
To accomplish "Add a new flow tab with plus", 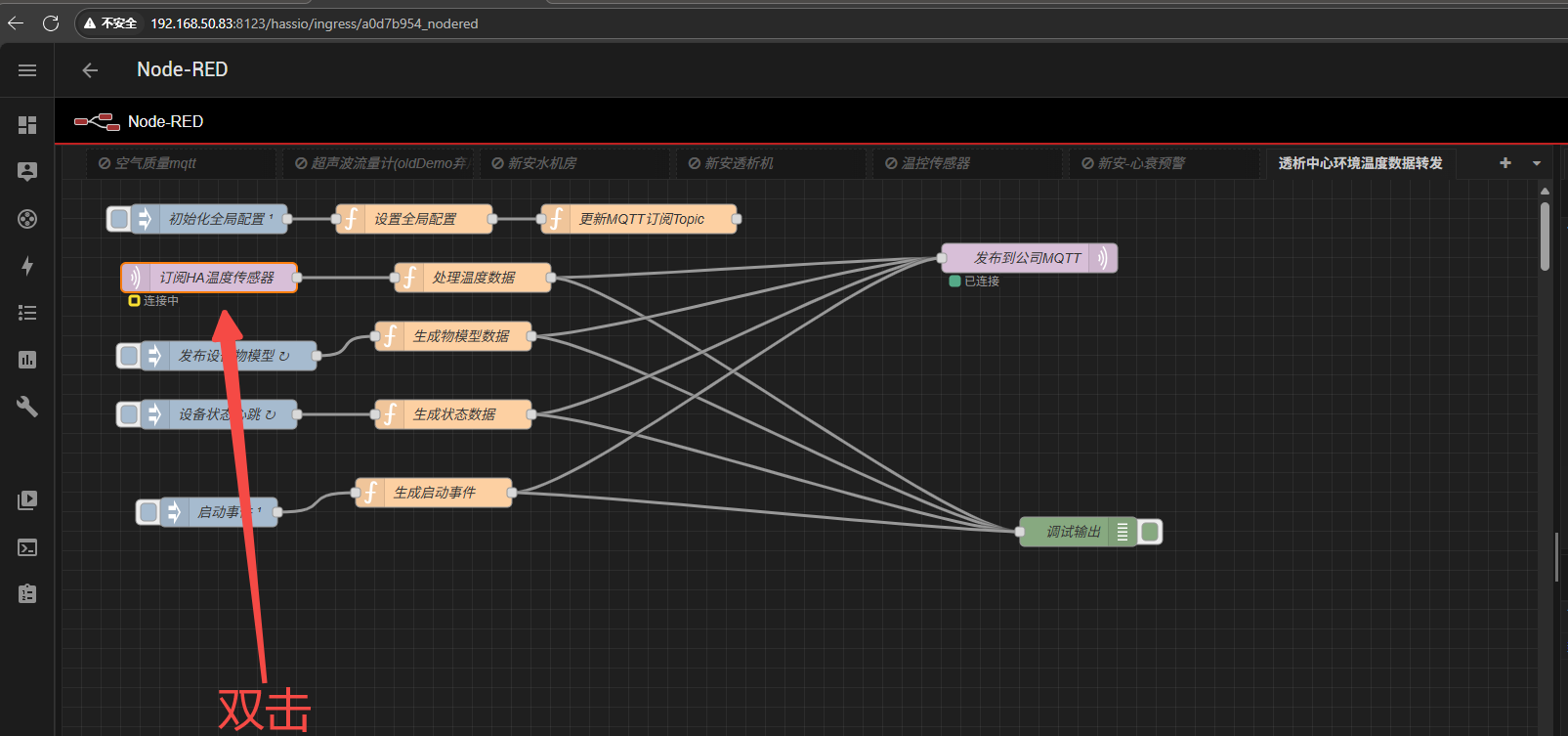I will click(1505, 163).
